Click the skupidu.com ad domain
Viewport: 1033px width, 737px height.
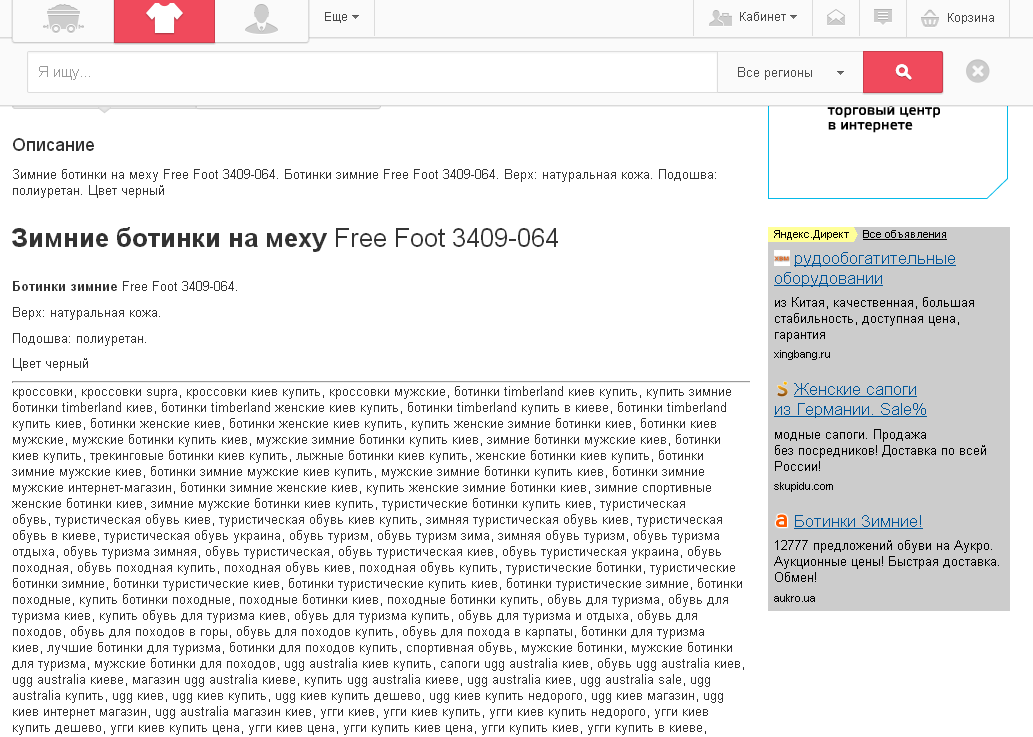[804, 487]
